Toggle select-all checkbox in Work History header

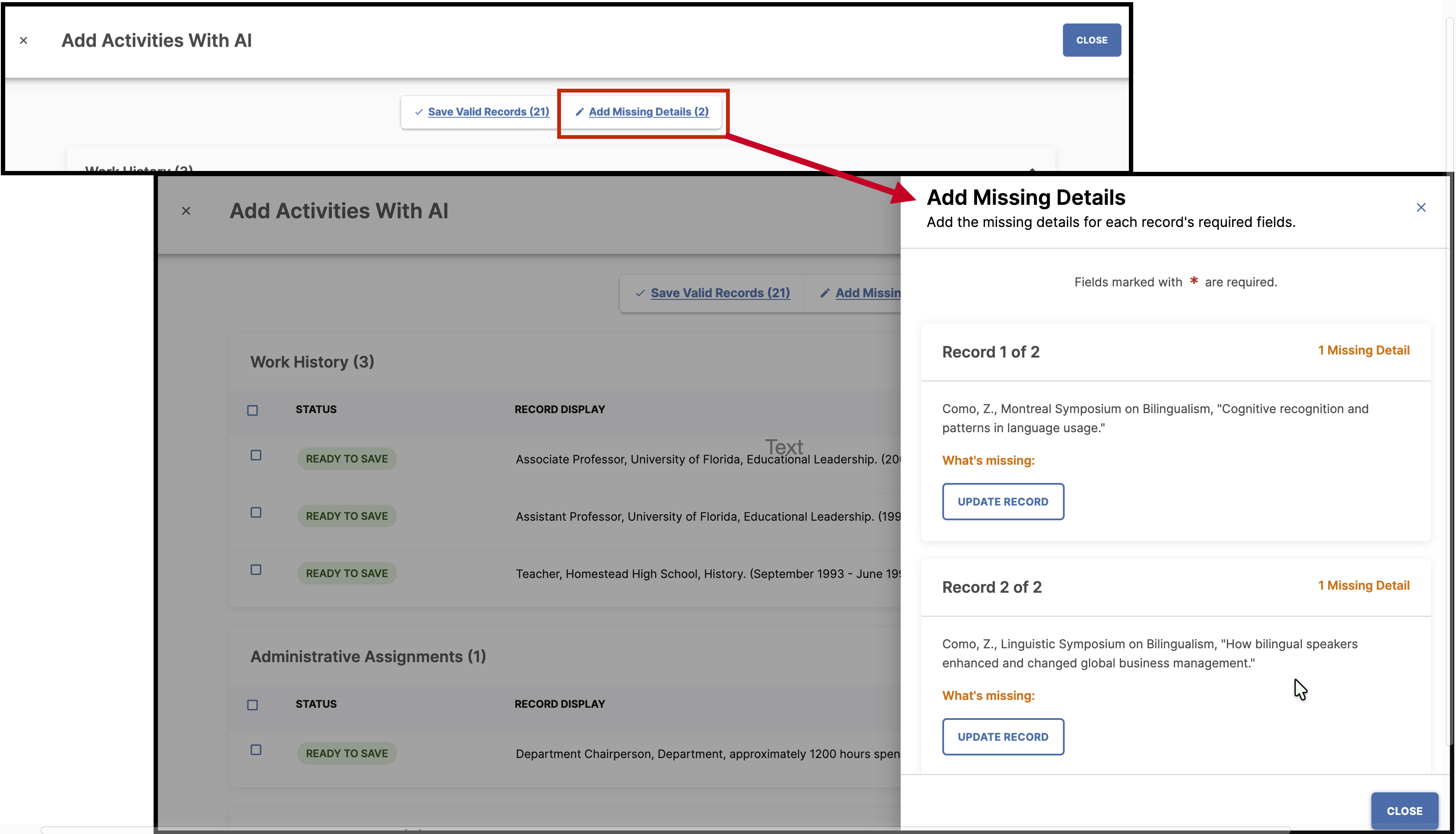coord(253,410)
